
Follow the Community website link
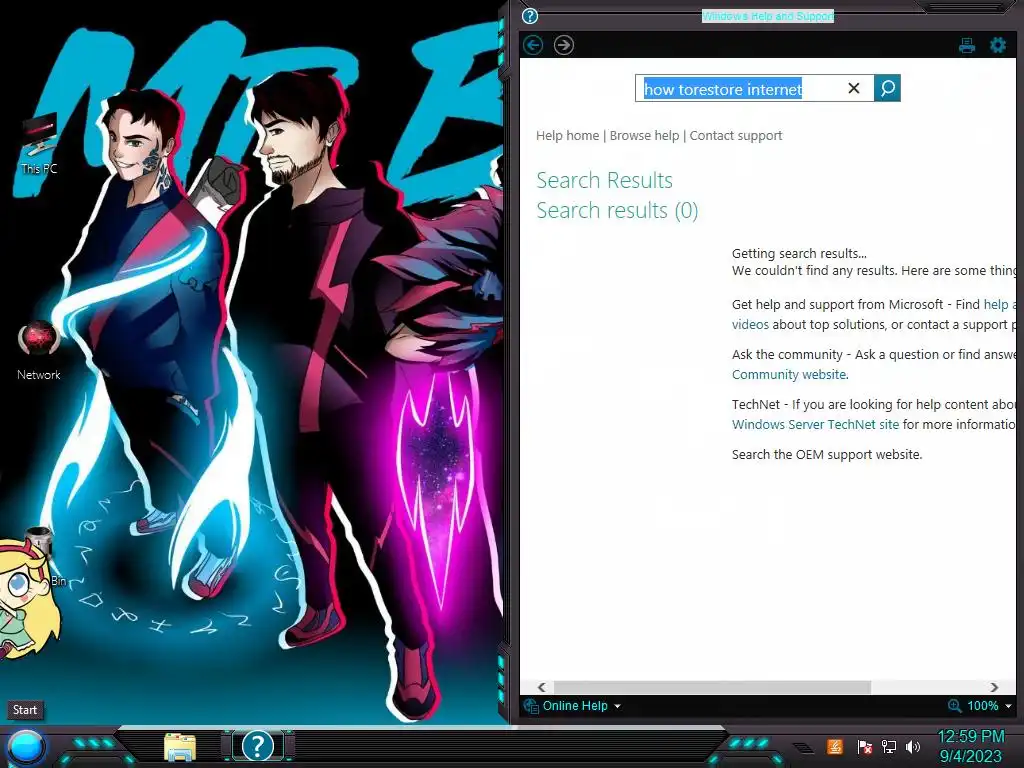(789, 375)
